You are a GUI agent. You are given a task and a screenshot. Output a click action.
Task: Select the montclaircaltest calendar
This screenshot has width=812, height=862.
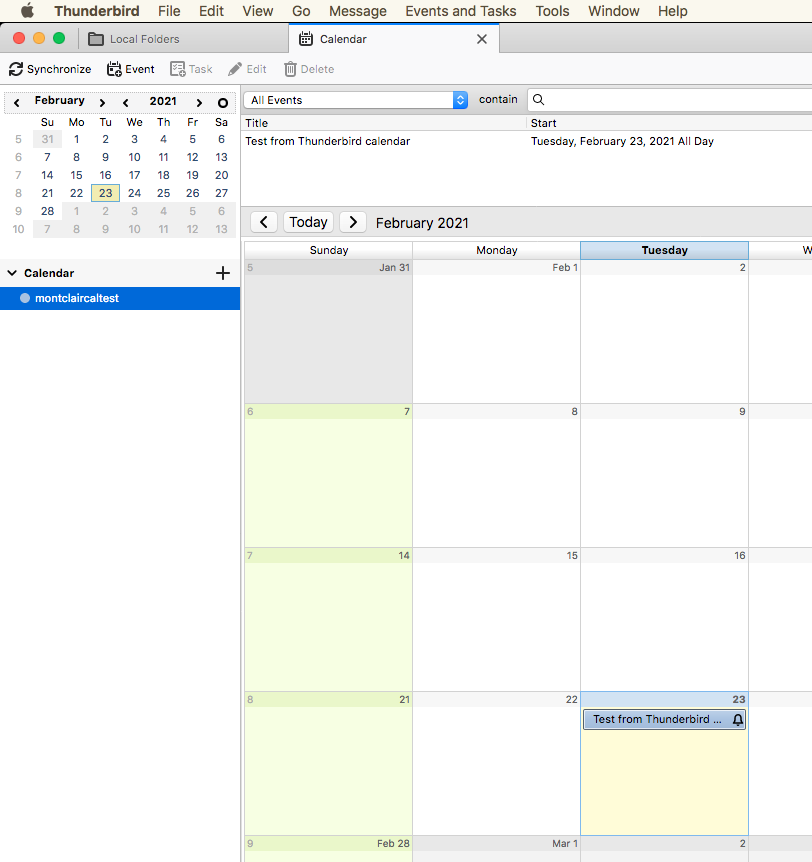pos(120,298)
